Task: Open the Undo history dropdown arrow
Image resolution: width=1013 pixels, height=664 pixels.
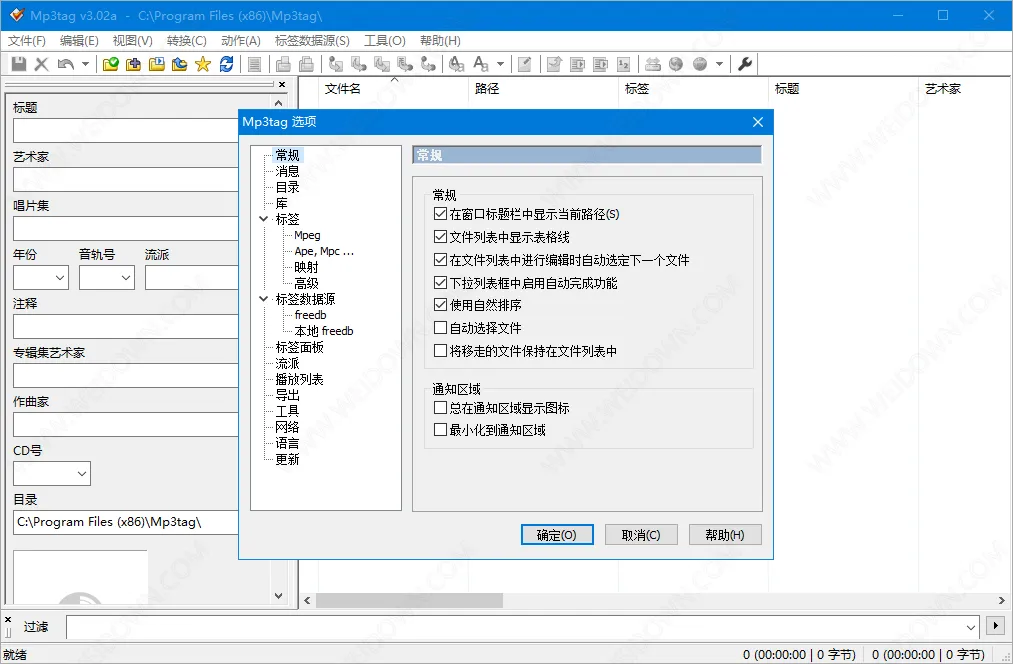Action: (85, 64)
